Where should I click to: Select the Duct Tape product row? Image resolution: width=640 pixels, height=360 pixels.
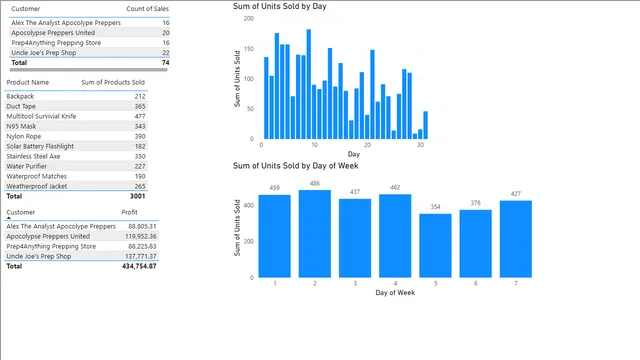pyautogui.click(x=76, y=106)
